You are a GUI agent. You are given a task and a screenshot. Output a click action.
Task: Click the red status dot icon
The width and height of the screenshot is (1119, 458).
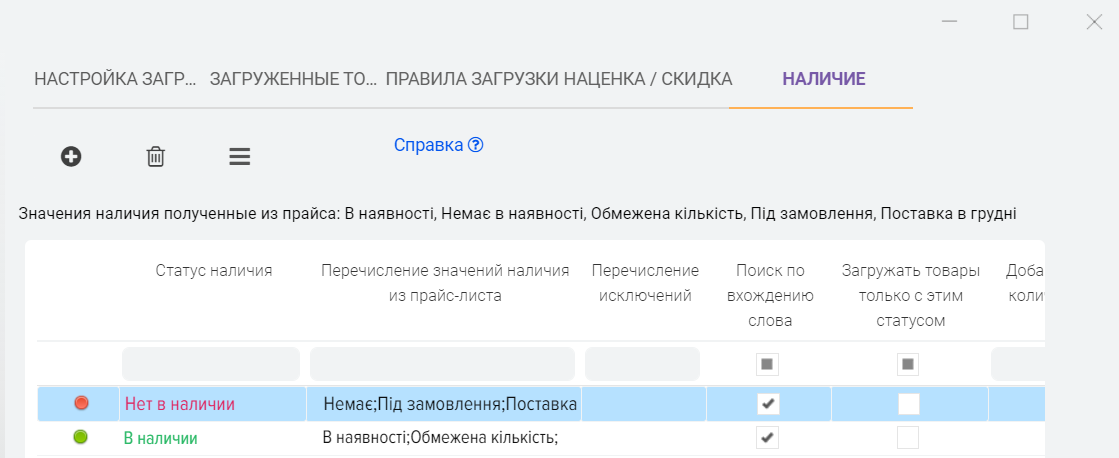pyautogui.click(x=81, y=403)
